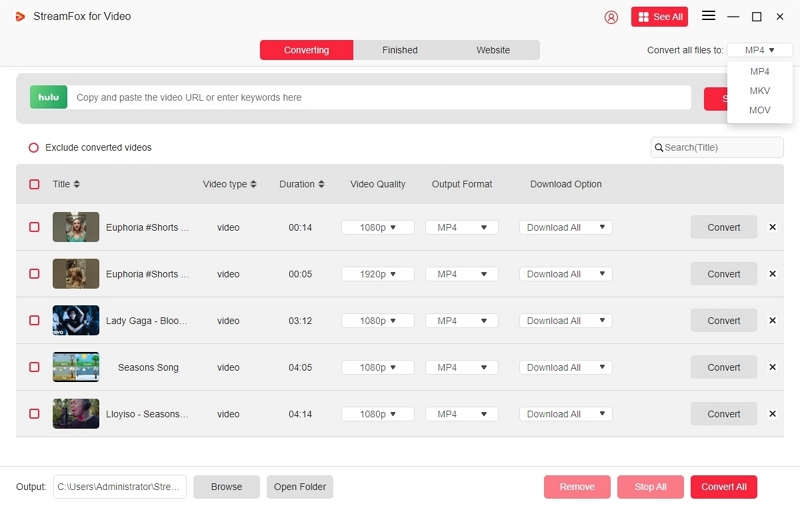Click the Remove button

pyautogui.click(x=577, y=487)
